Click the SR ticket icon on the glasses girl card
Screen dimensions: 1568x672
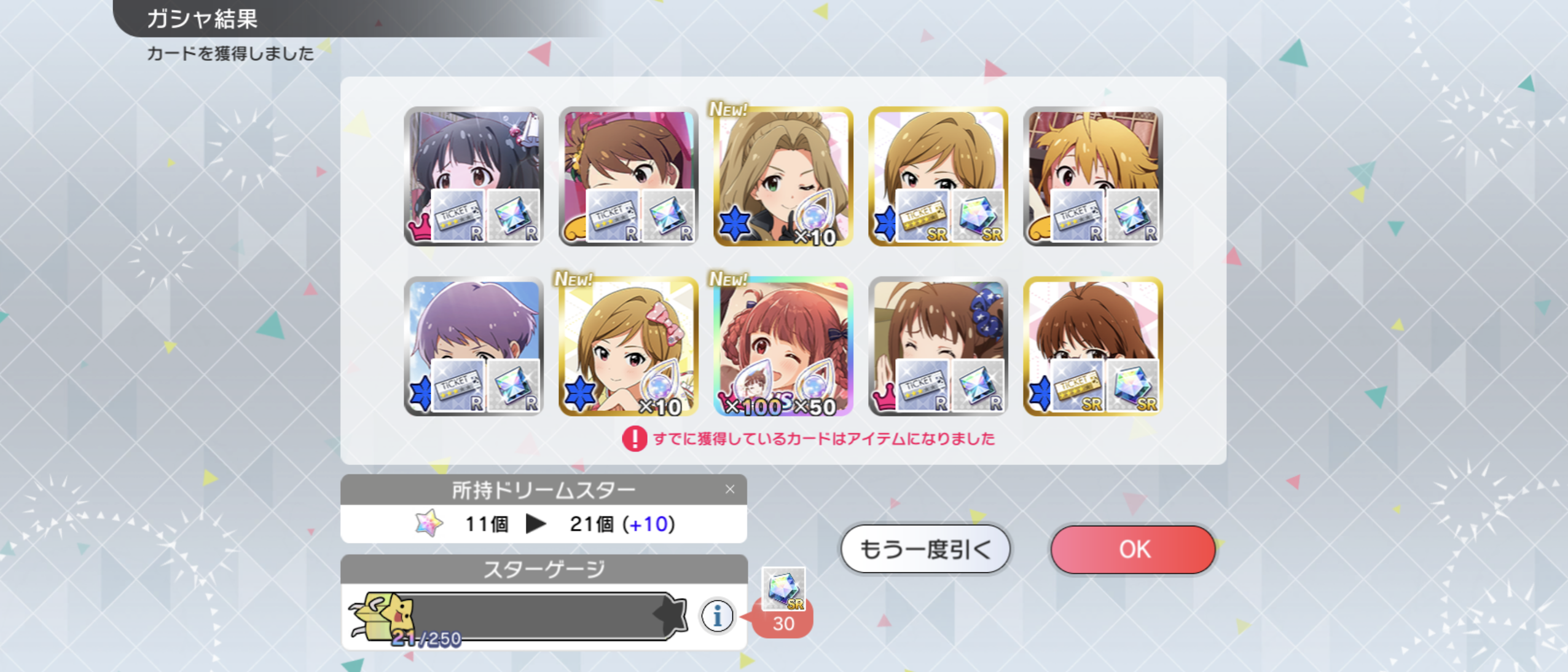coord(1078,385)
